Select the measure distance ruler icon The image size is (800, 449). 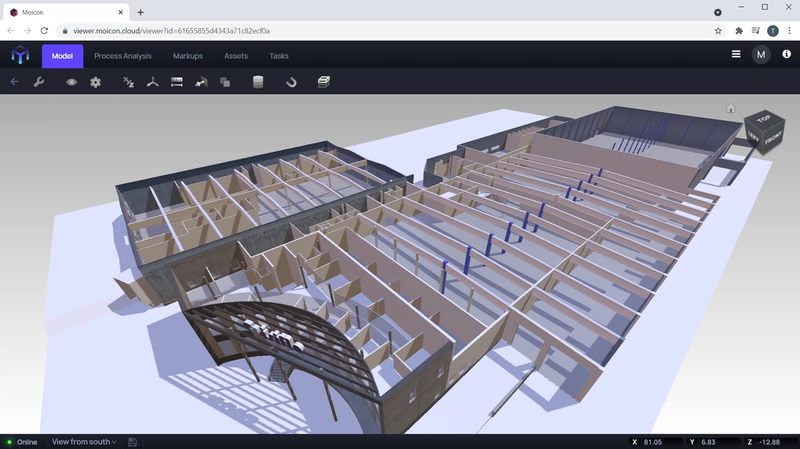(x=177, y=82)
